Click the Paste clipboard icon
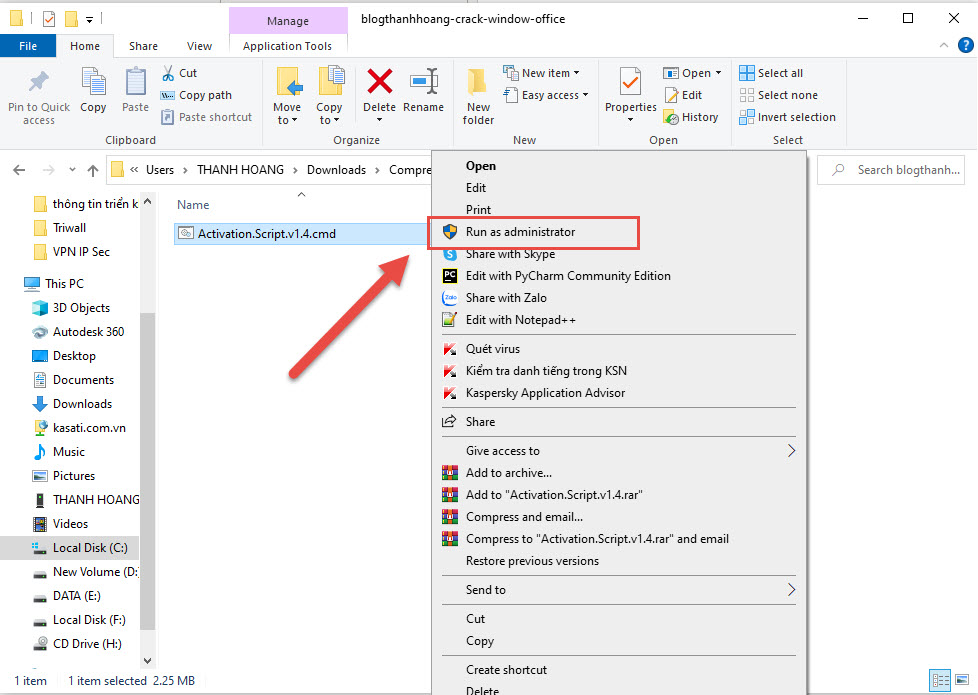978x695 pixels. point(135,88)
